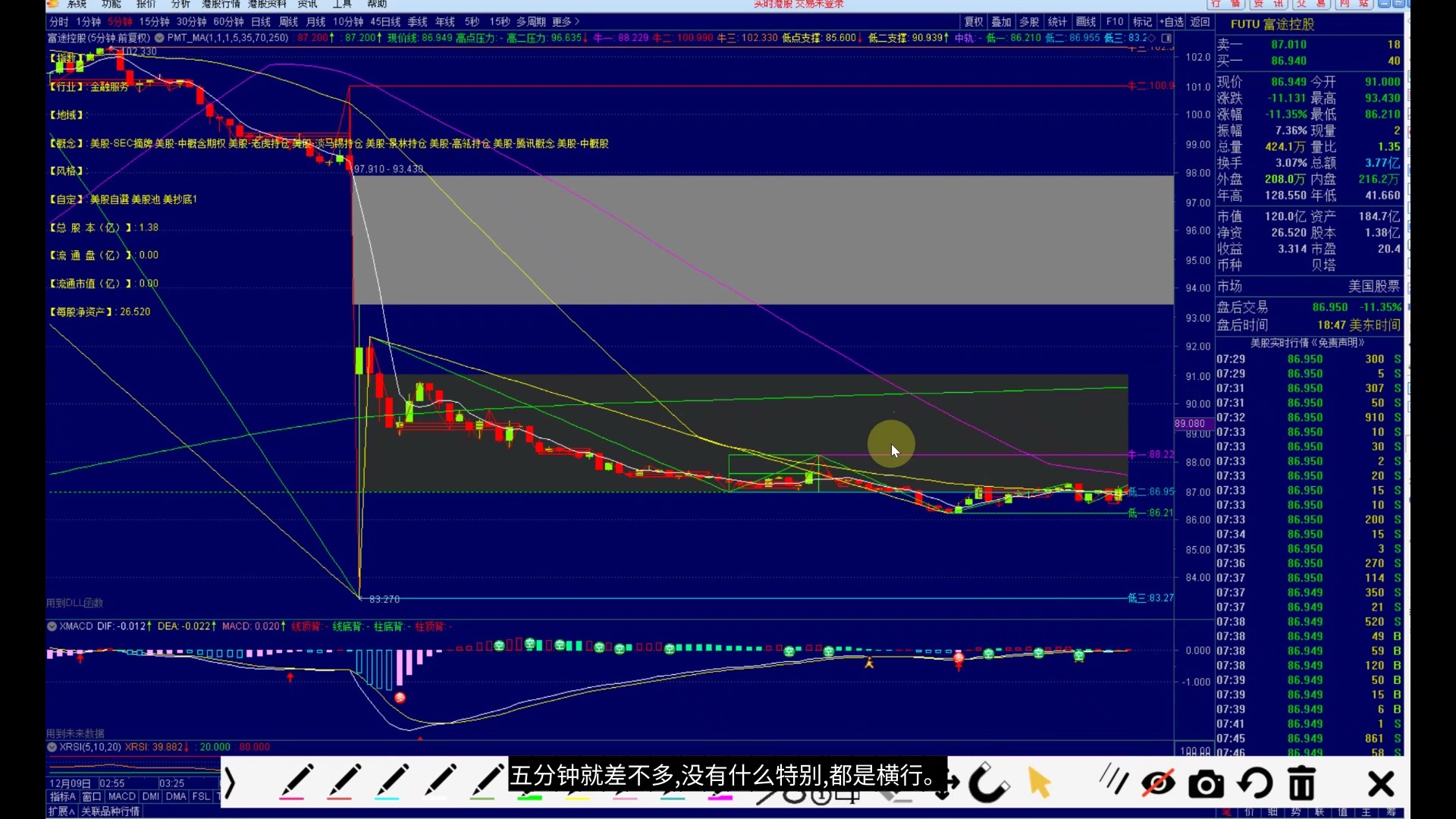The image size is (1456, 819).
Task: Select the white underlined pen tool
Action: tap(440, 782)
